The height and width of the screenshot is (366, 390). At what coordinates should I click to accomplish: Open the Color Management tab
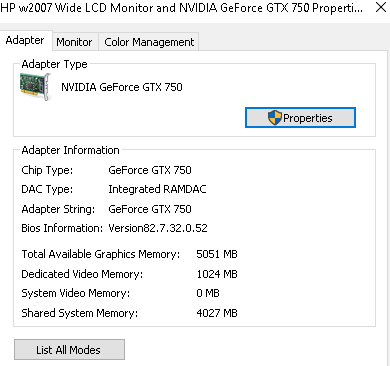pos(149,42)
